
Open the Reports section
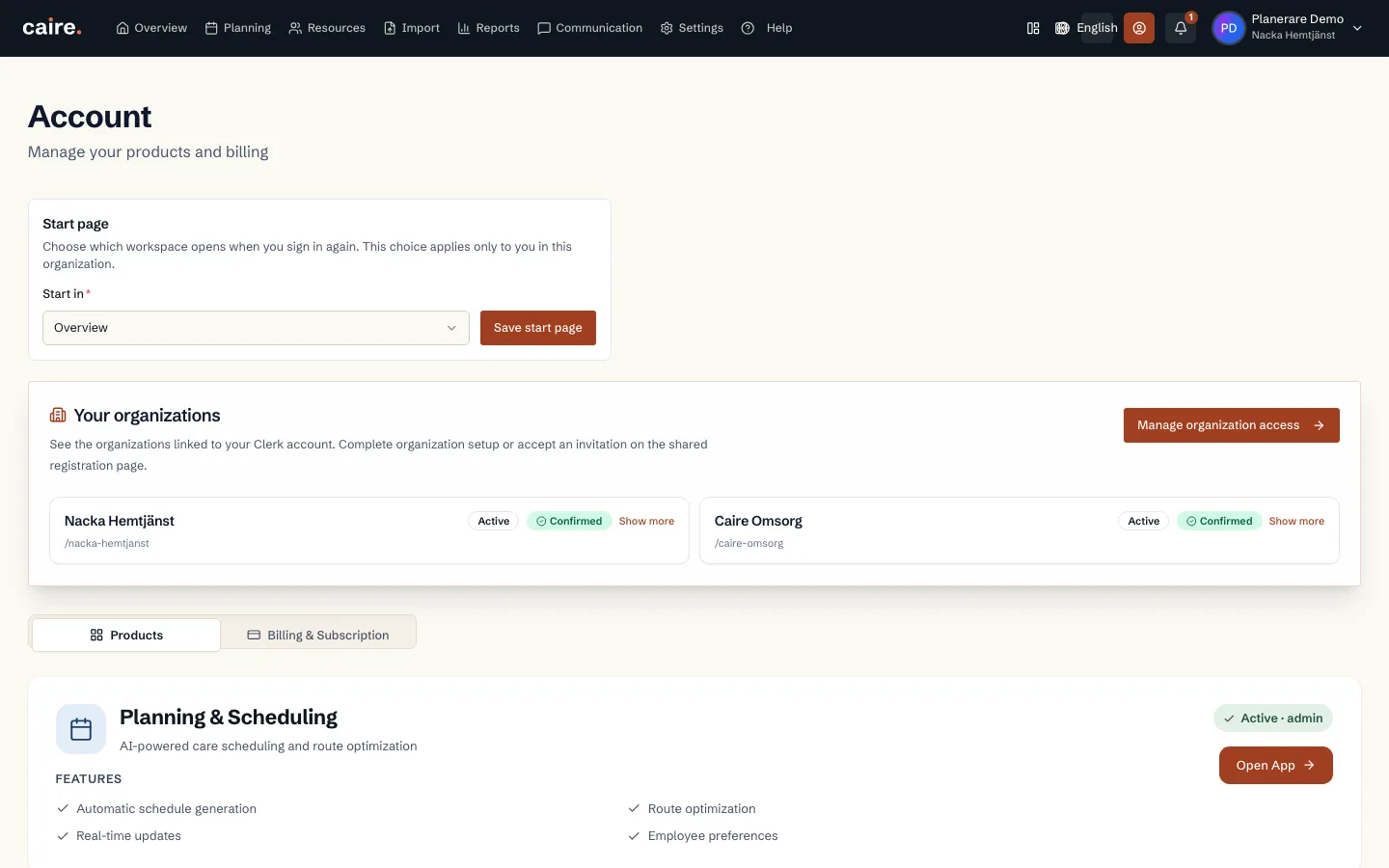point(489,28)
